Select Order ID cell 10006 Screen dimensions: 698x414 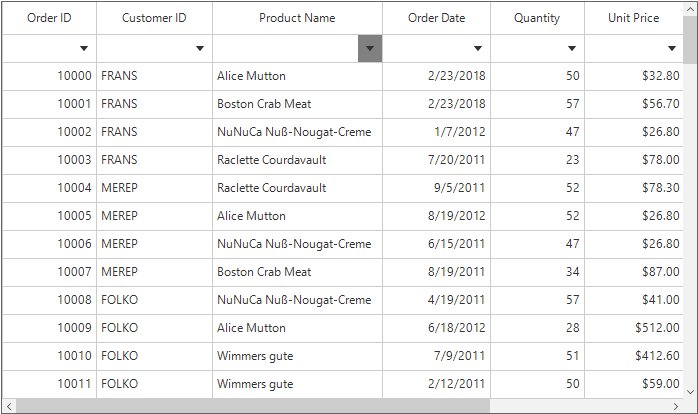[49, 245]
